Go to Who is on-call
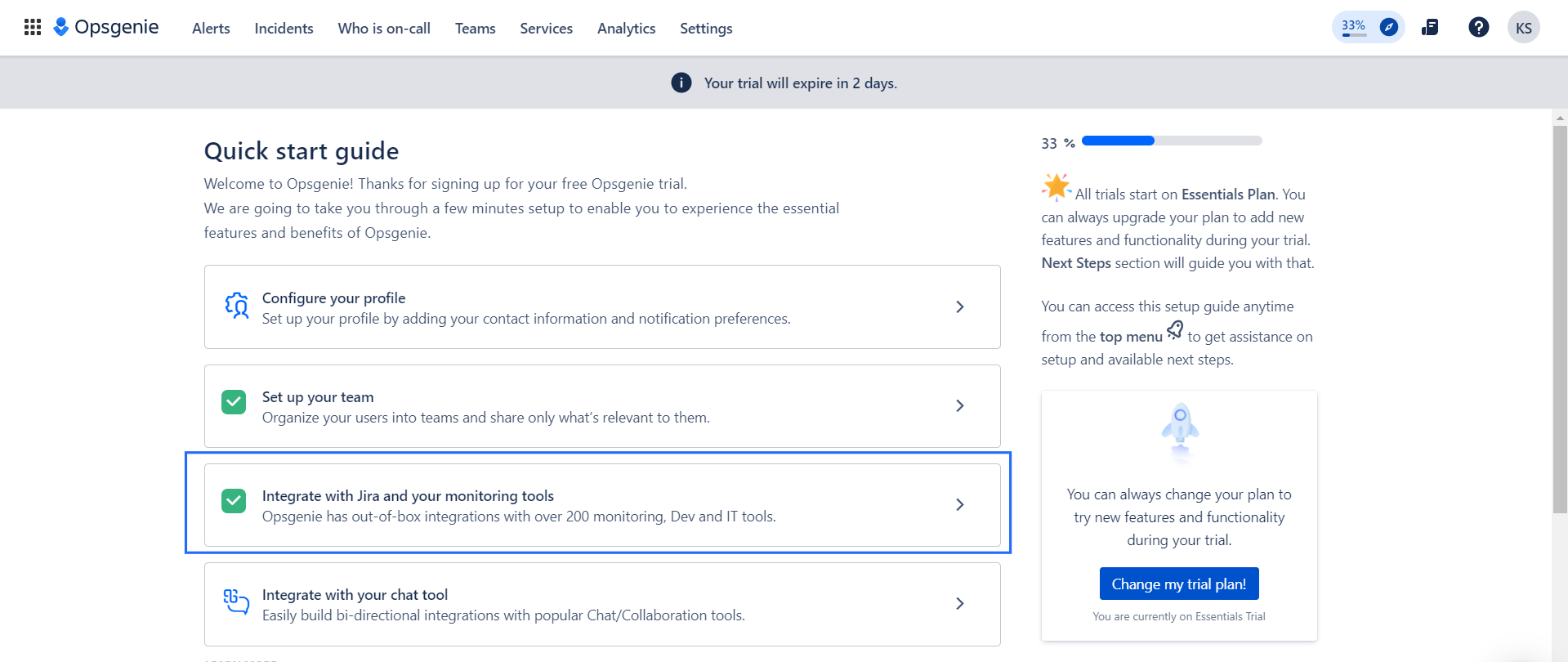Image resolution: width=1568 pixels, height=662 pixels. [384, 29]
